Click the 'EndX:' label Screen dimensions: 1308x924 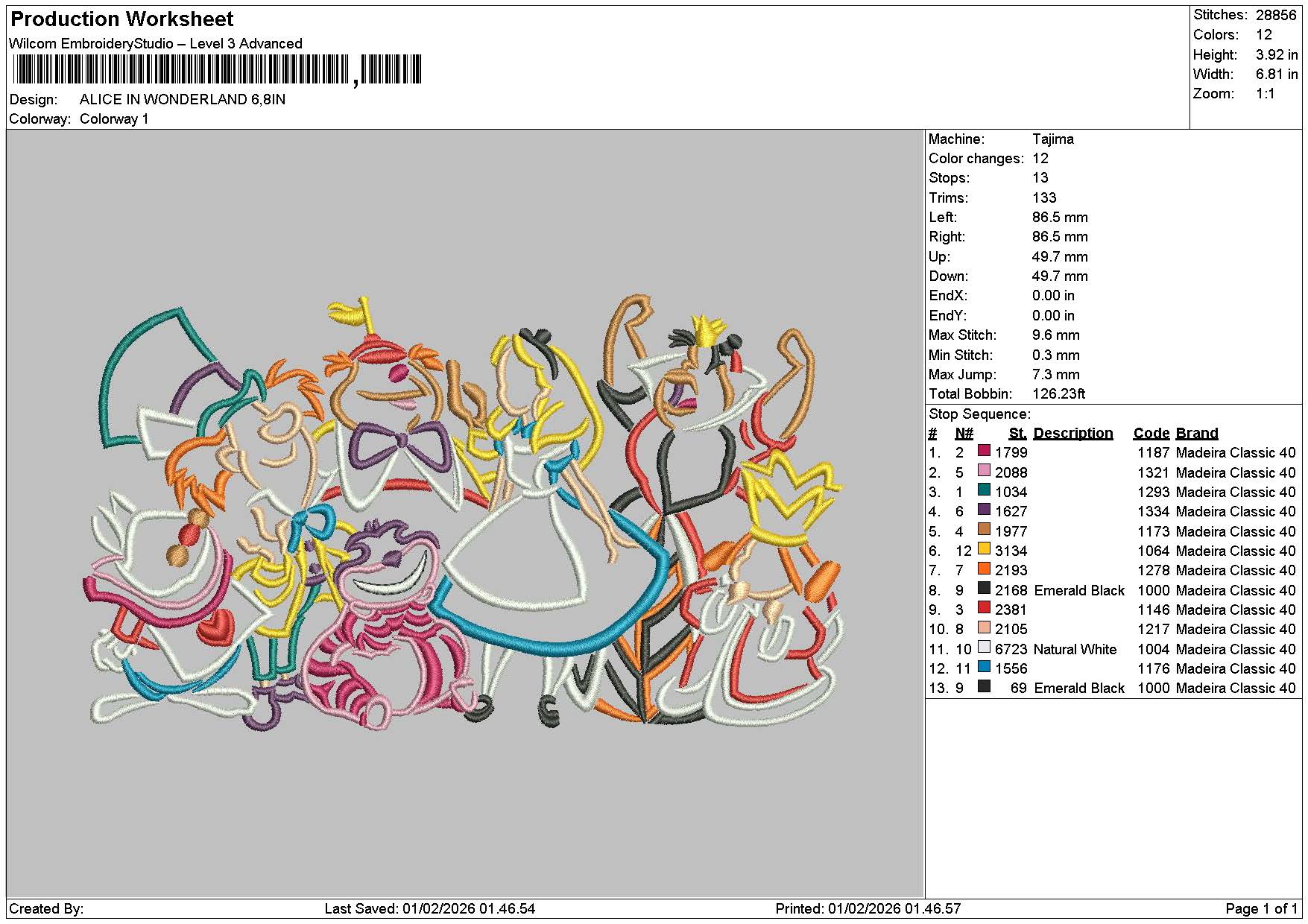pyautogui.click(x=948, y=296)
